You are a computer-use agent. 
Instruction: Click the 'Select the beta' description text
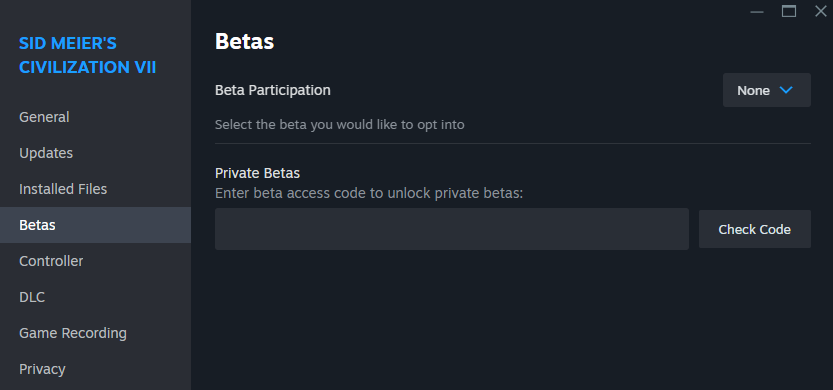(x=340, y=125)
